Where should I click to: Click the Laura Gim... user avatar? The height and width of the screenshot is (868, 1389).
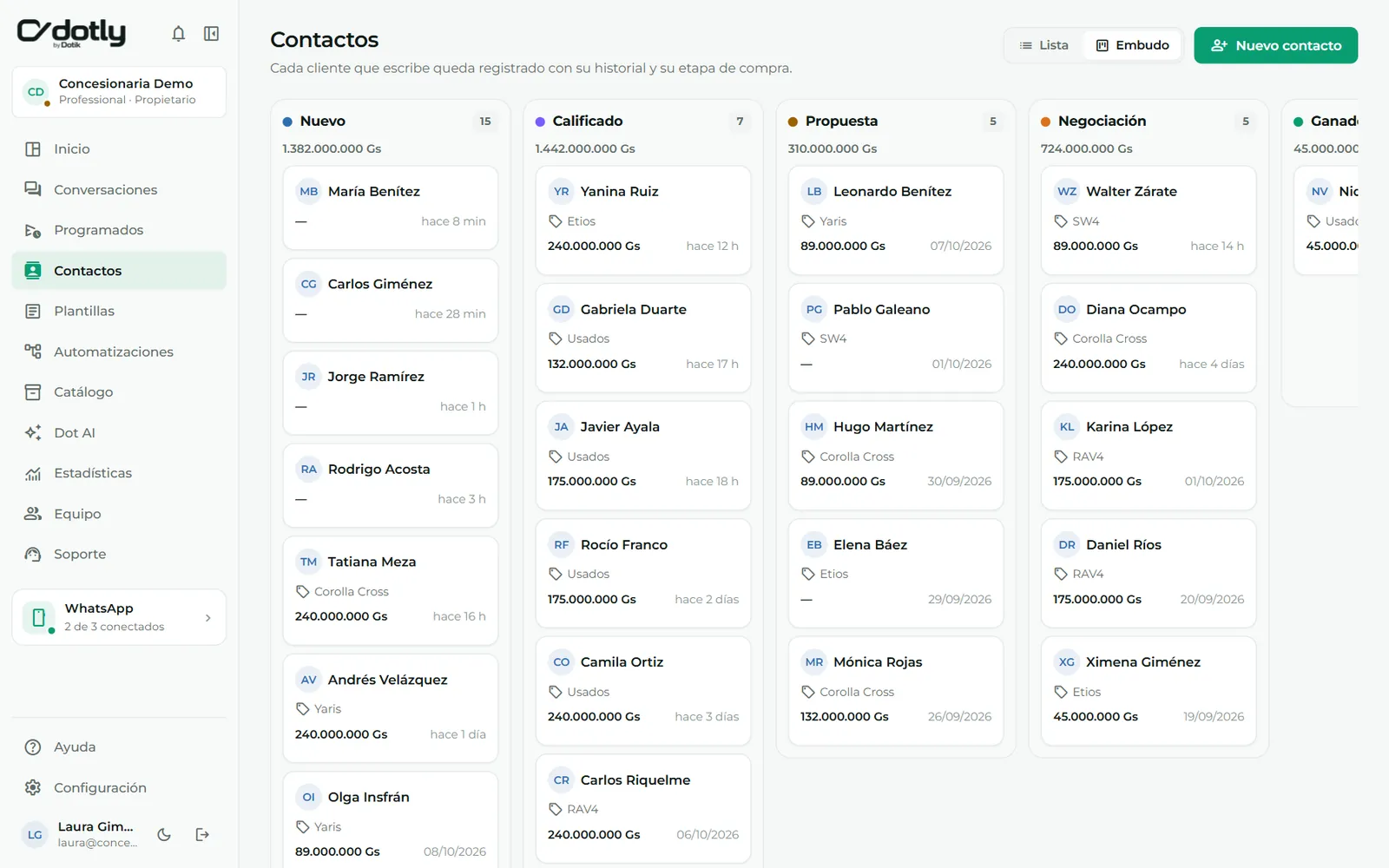pyautogui.click(x=35, y=835)
